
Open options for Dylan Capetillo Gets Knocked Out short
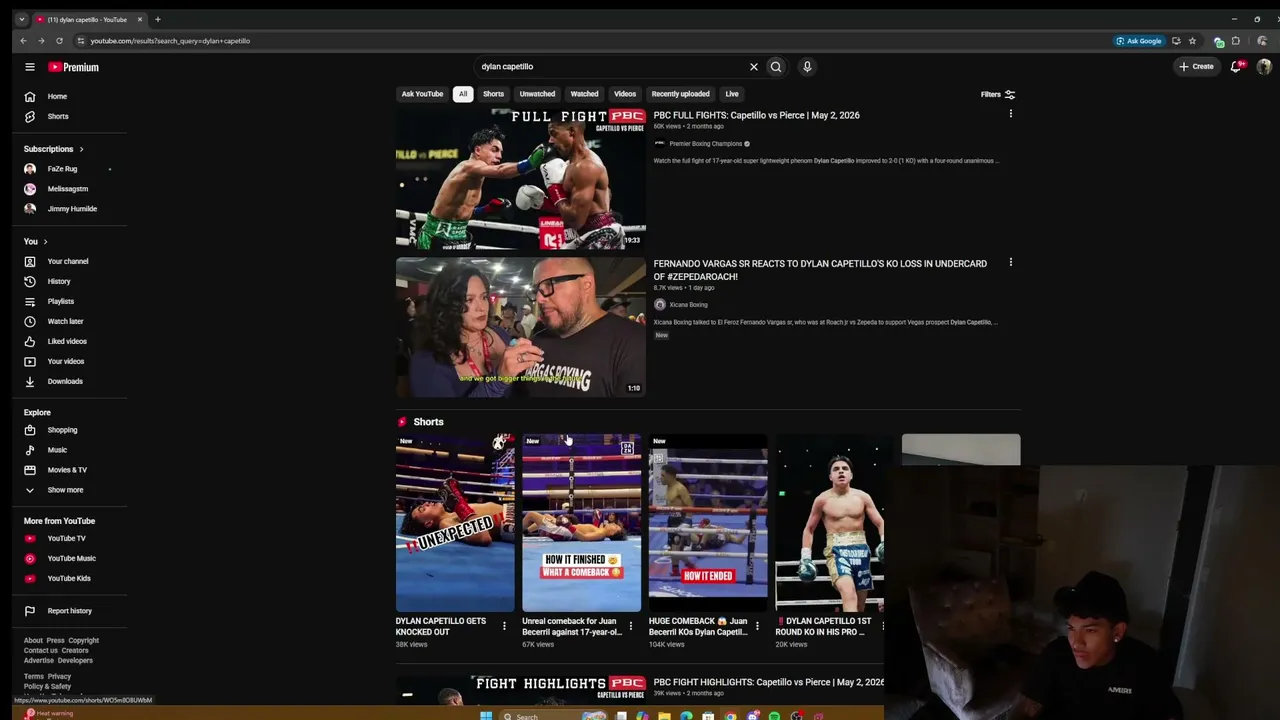click(x=504, y=626)
